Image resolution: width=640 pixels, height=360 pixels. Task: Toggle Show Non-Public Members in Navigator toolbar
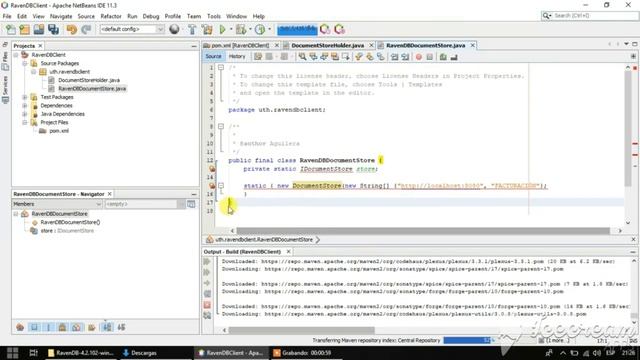point(62,327)
